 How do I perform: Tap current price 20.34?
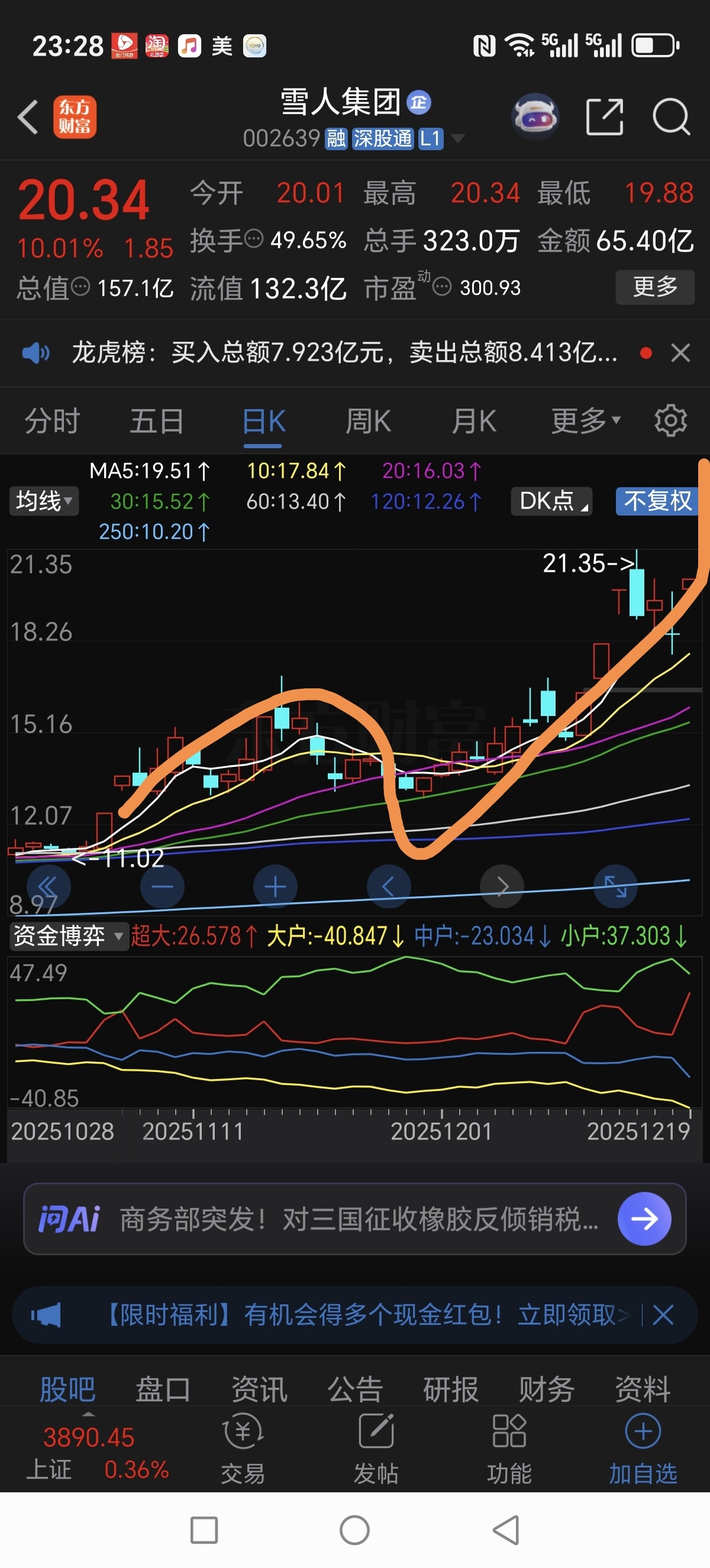(x=83, y=201)
